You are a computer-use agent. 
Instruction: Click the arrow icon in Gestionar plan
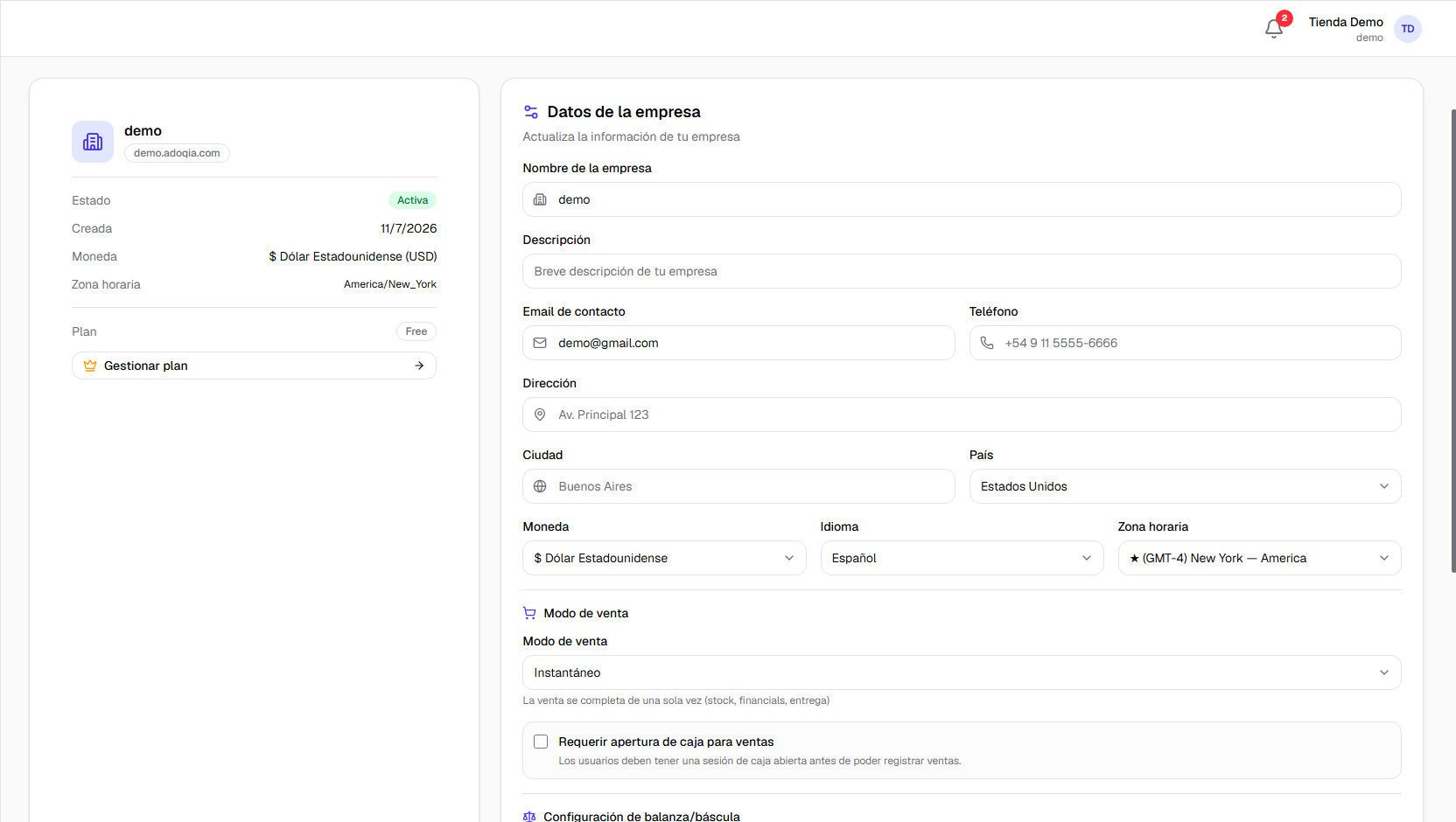coord(419,366)
